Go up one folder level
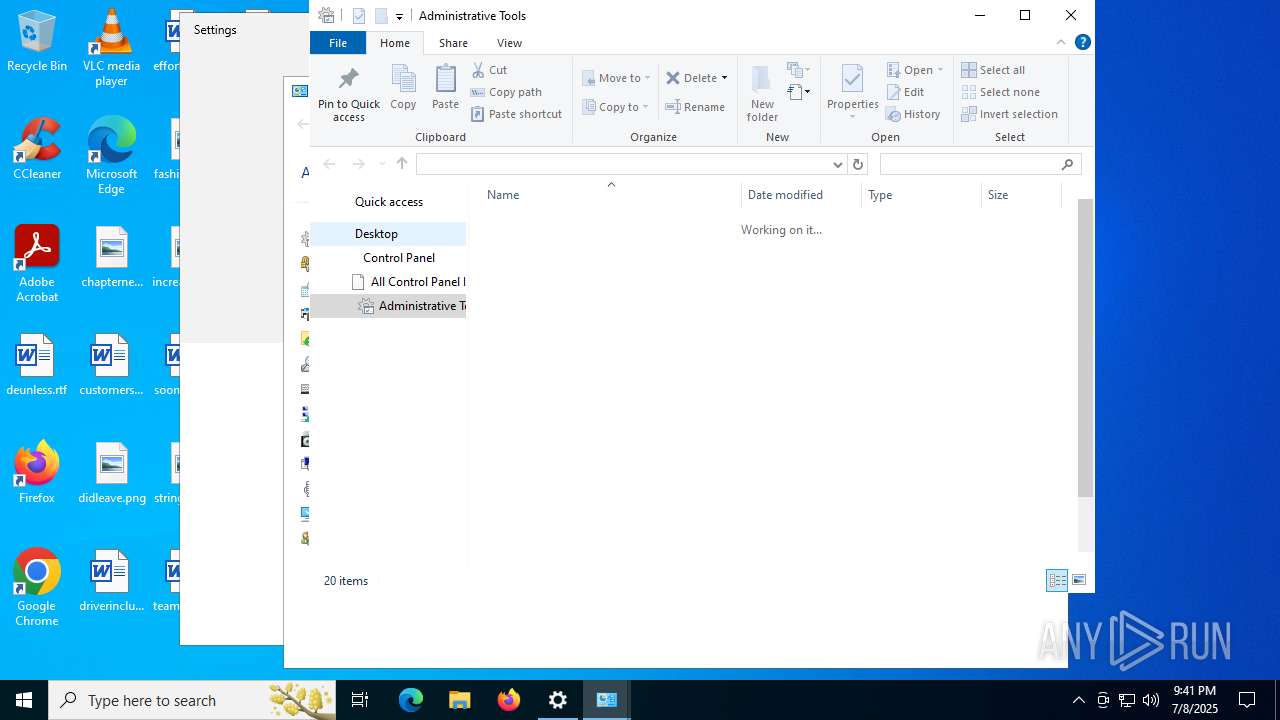 coord(402,164)
